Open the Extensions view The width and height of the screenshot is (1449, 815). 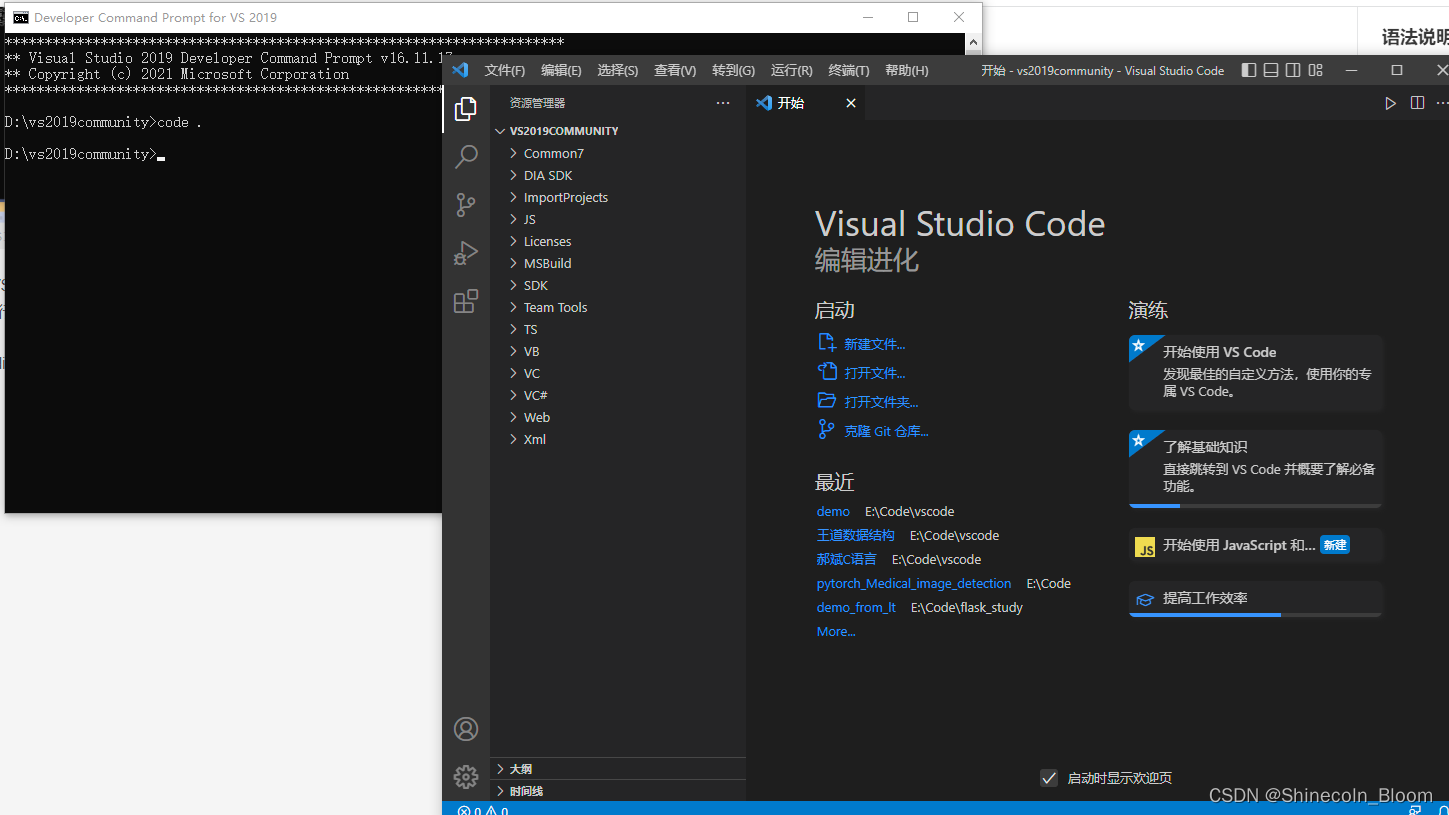coord(466,301)
